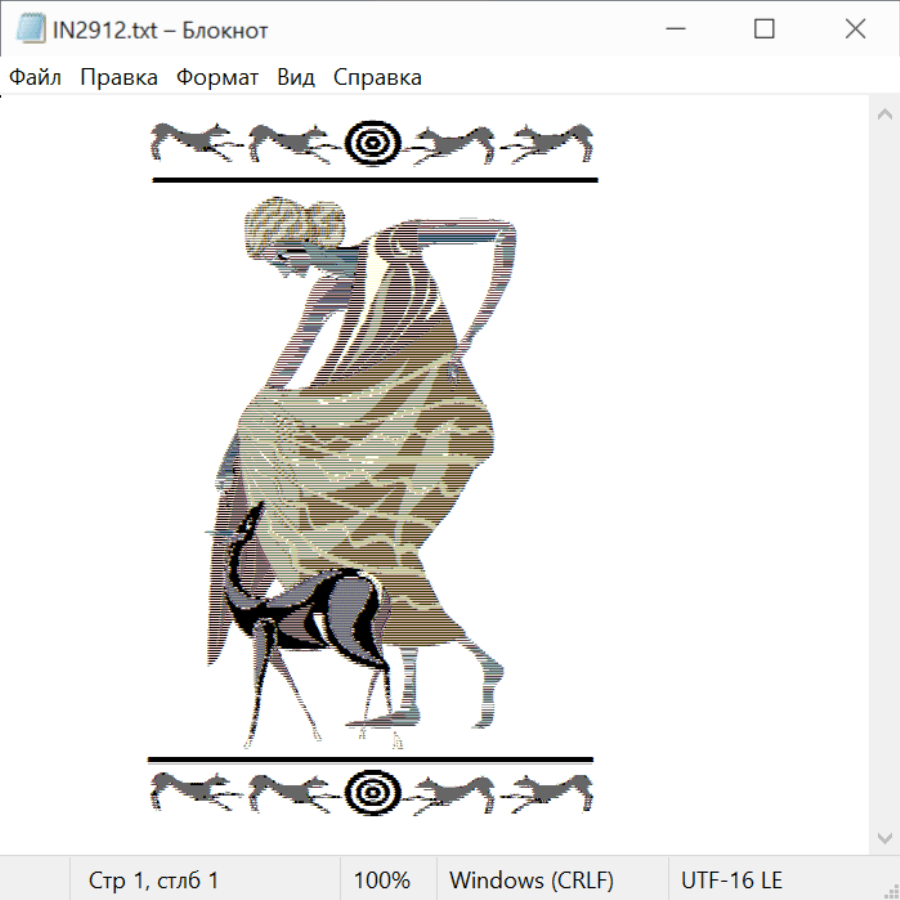Open the Файл menu
The width and height of the screenshot is (900, 900).
click(x=35, y=78)
